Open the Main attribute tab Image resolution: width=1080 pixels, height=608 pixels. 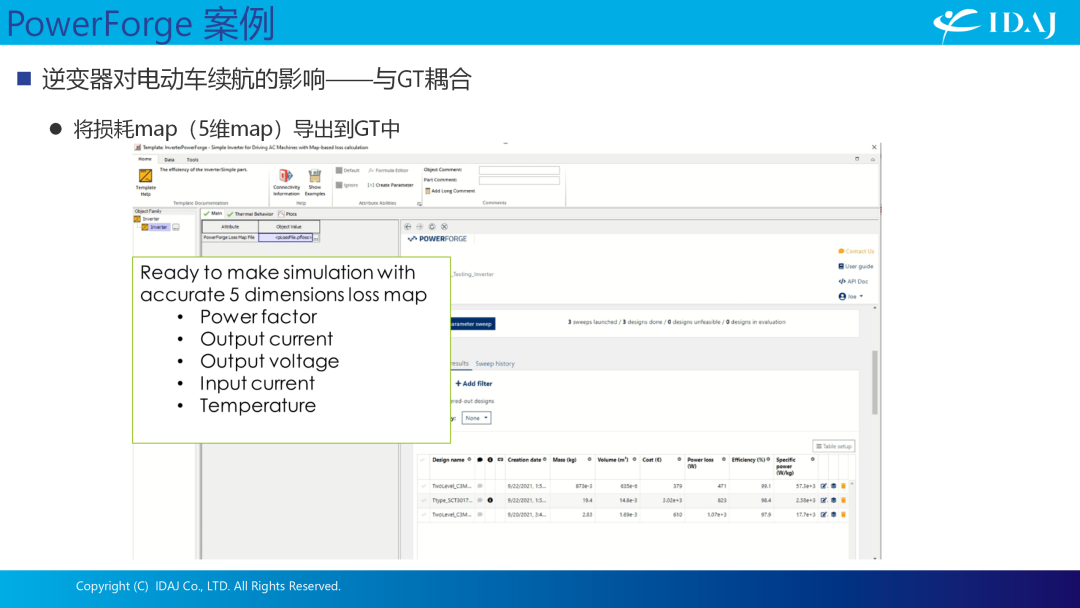click(213, 214)
